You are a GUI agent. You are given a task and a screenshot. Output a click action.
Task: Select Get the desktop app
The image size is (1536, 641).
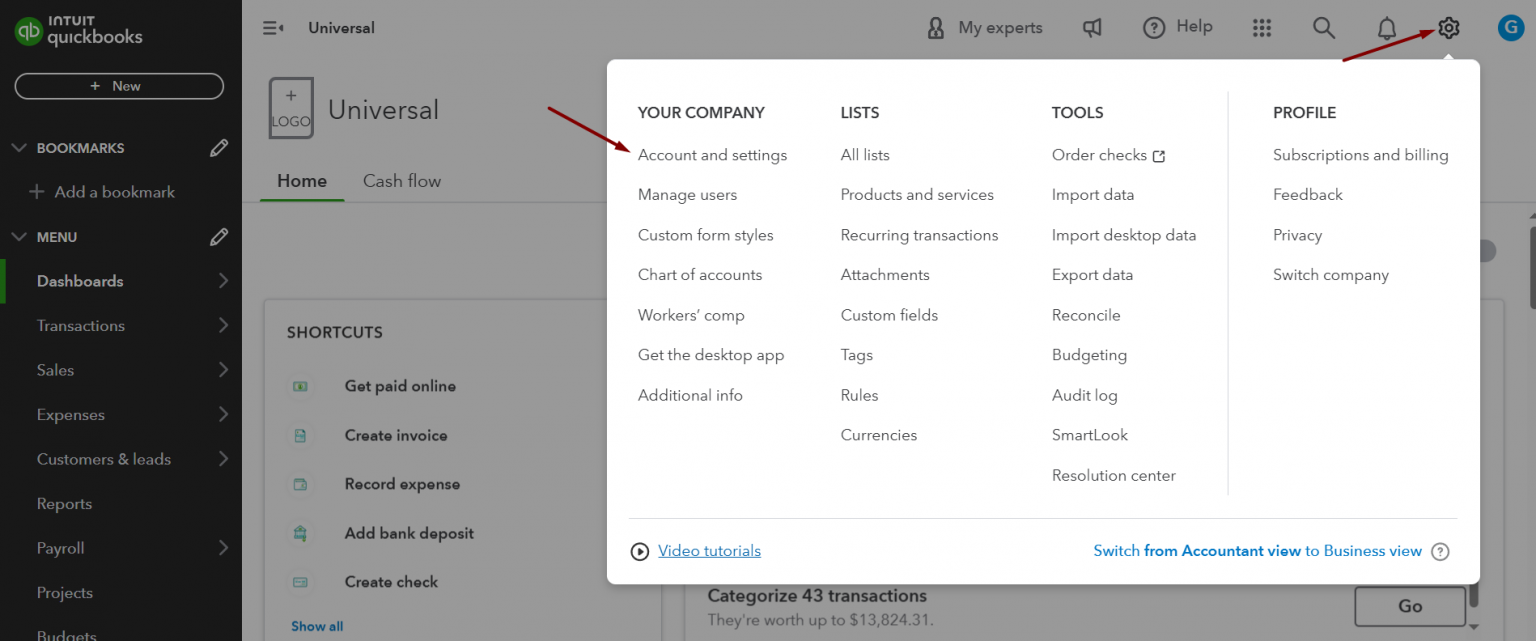[711, 355]
